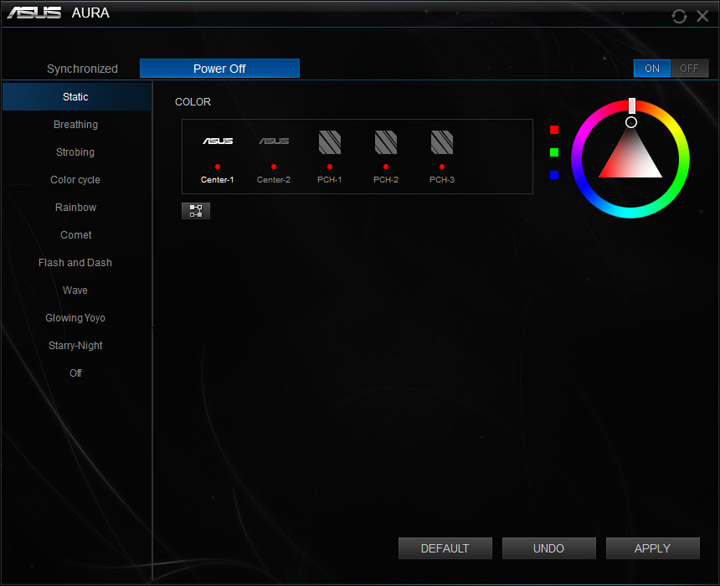Choose the Color cycle effect
The width and height of the screenshot is (720, 586).
pos(75,180)
